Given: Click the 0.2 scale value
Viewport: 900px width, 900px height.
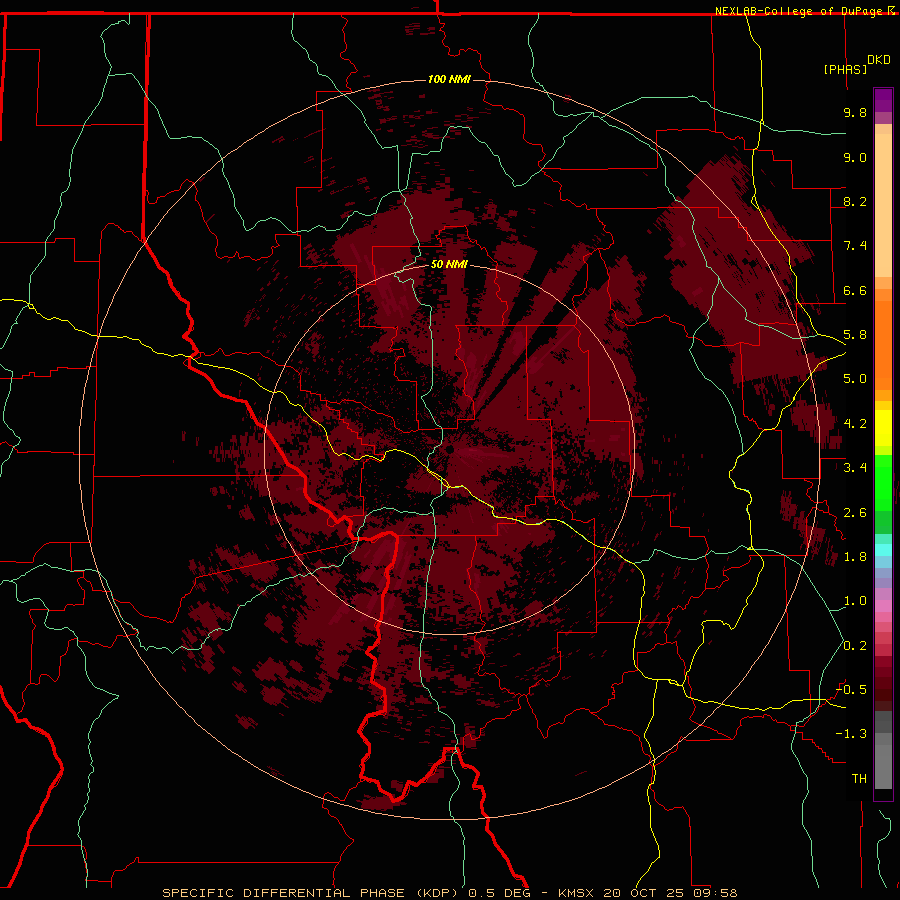Looking at the screenshot, I should click(x=855, y=646).
